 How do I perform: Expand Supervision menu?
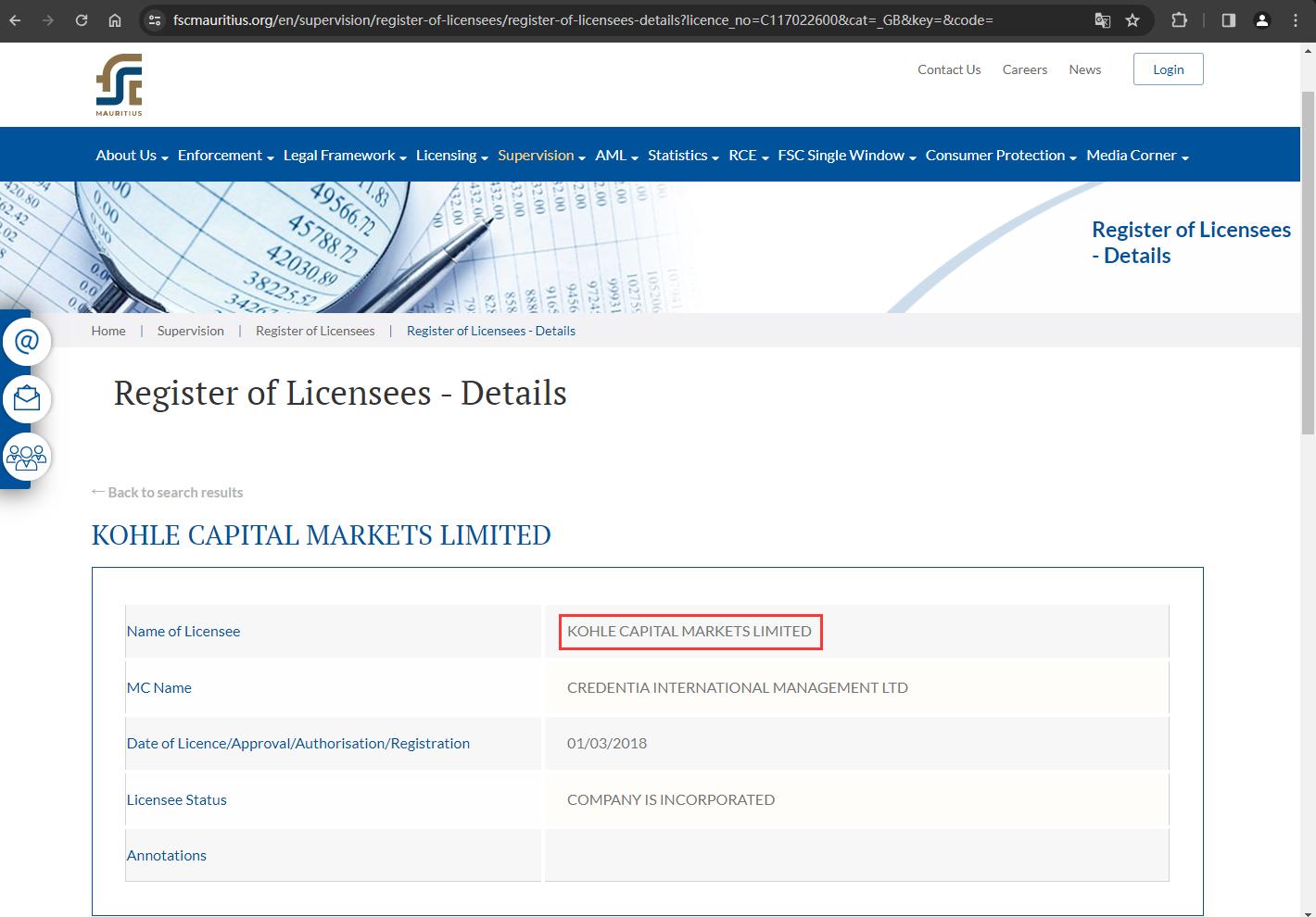[x=541, y=156]
